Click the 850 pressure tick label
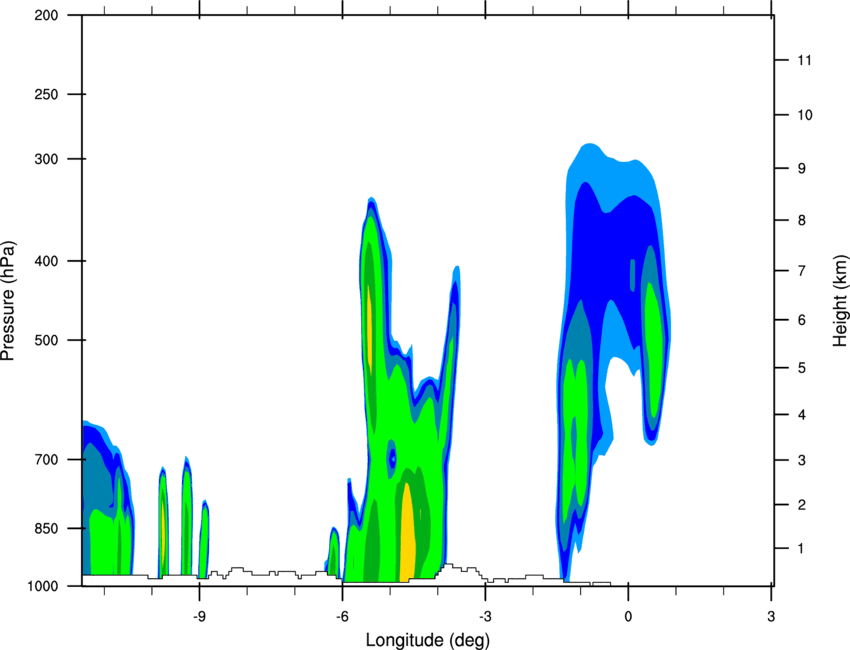The image size is (850, 650). 46,528
